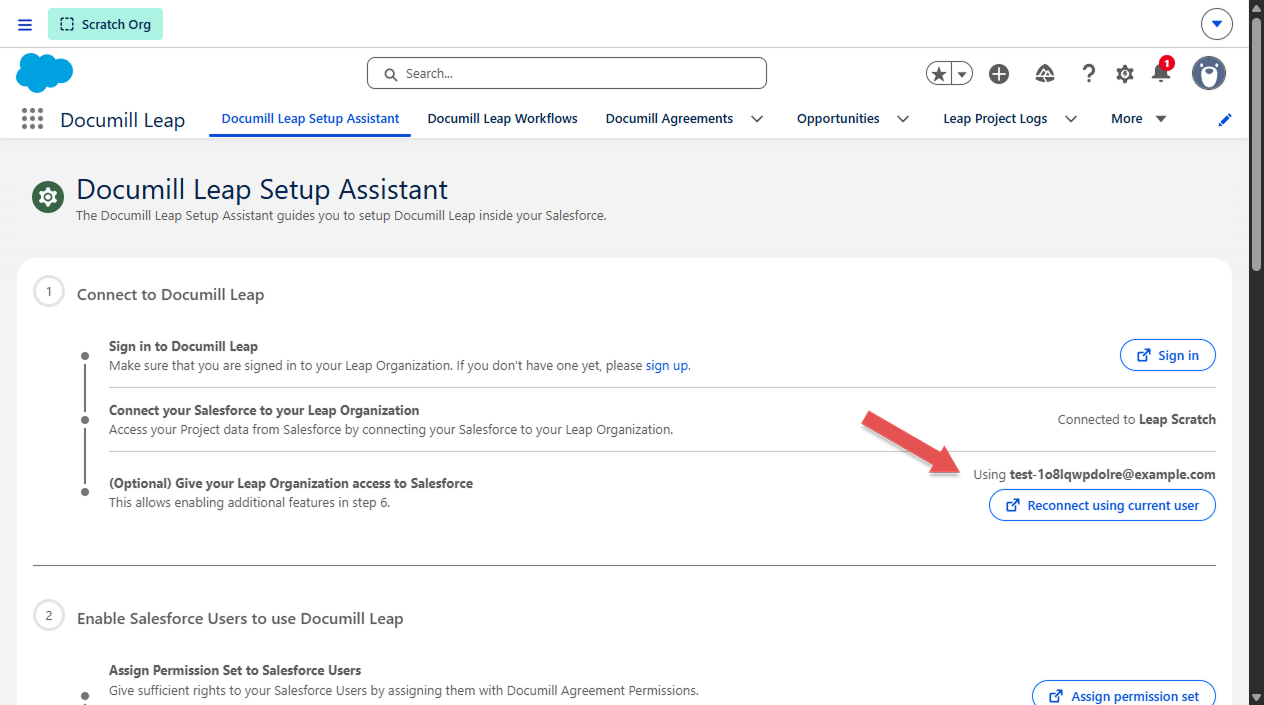1264x705 pixels.
Task: Open the hamburger menu at top left
Action: click(25, 24)
